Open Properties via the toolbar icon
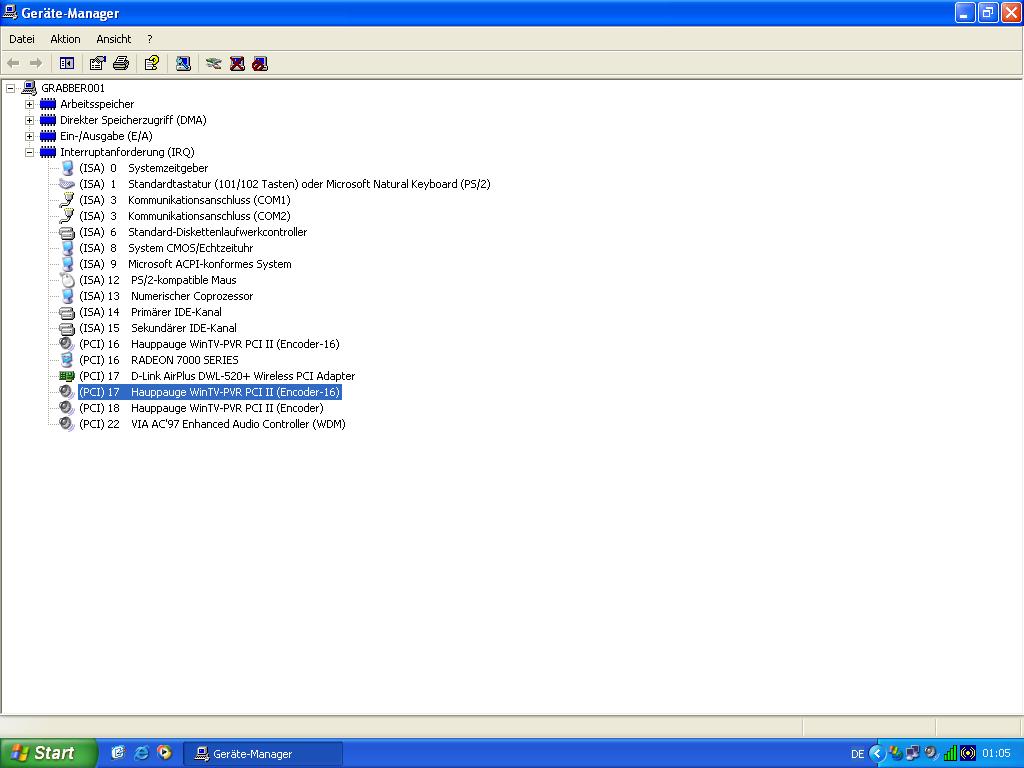 pyautogui.click(x=97, y=63)
